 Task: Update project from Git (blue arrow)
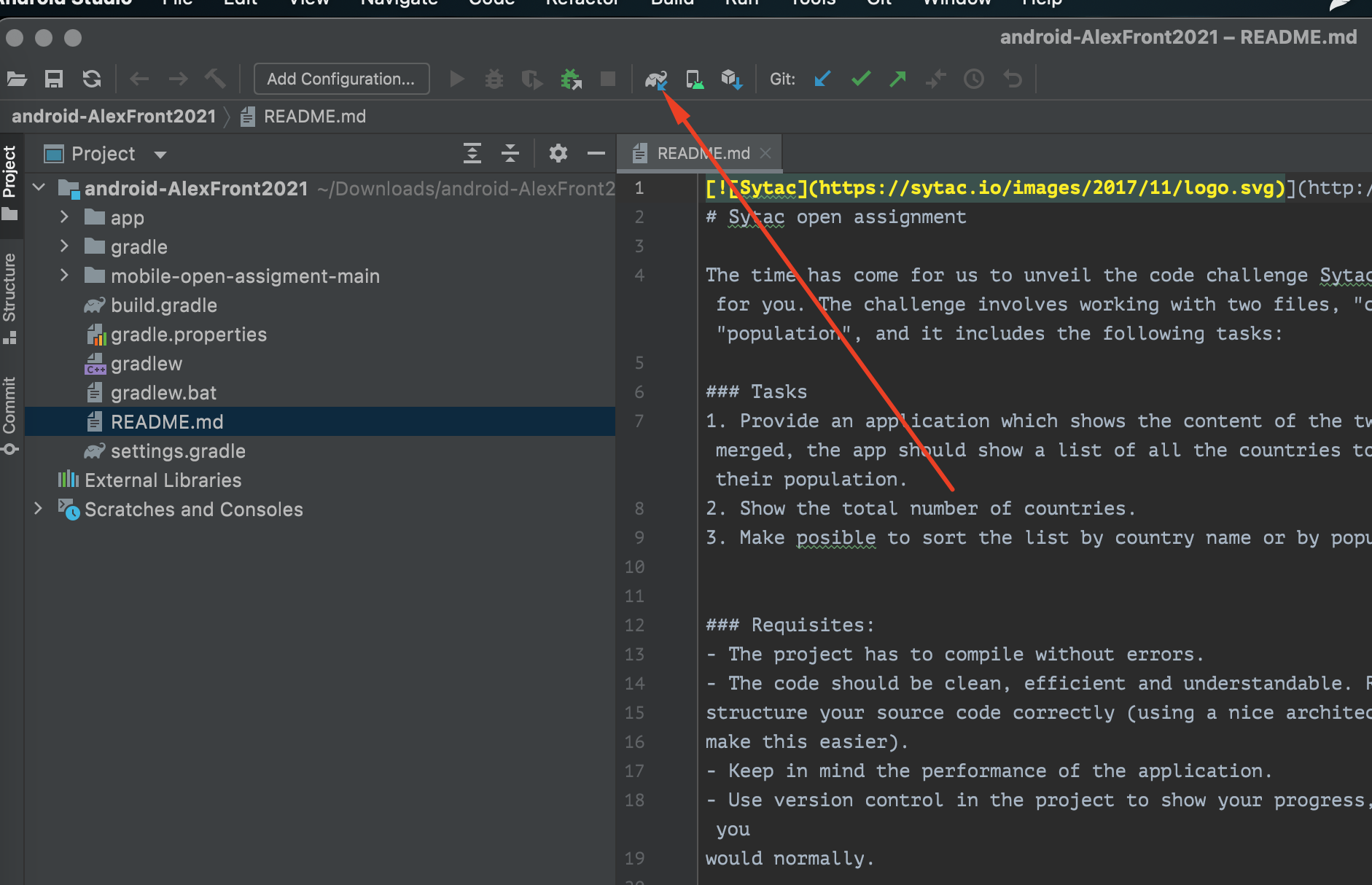[x=822, y=79]
